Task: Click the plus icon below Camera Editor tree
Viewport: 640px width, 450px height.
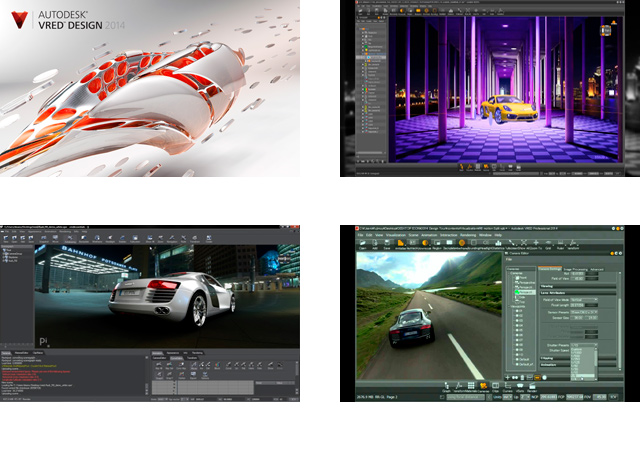Action: 507,378
